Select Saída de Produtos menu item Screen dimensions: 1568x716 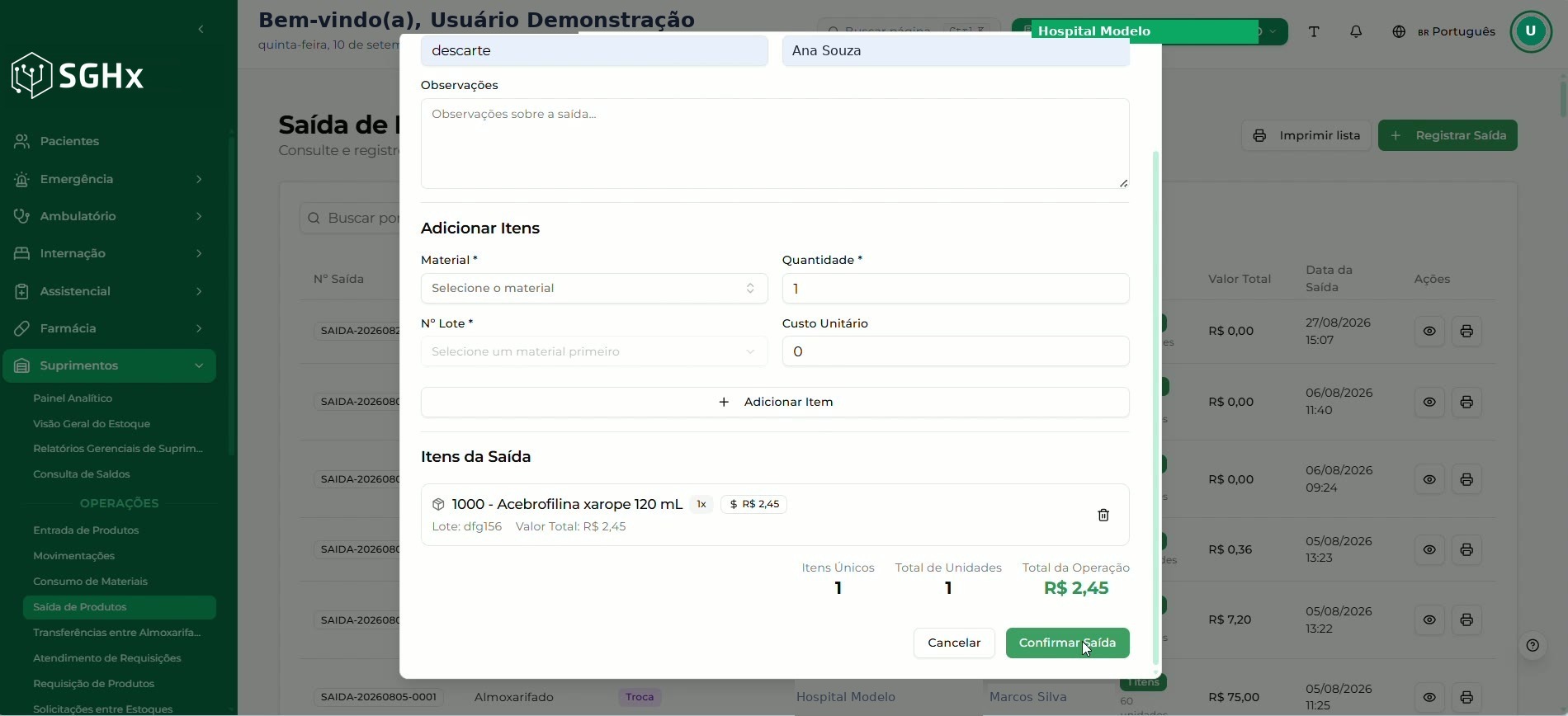point(120,607)
